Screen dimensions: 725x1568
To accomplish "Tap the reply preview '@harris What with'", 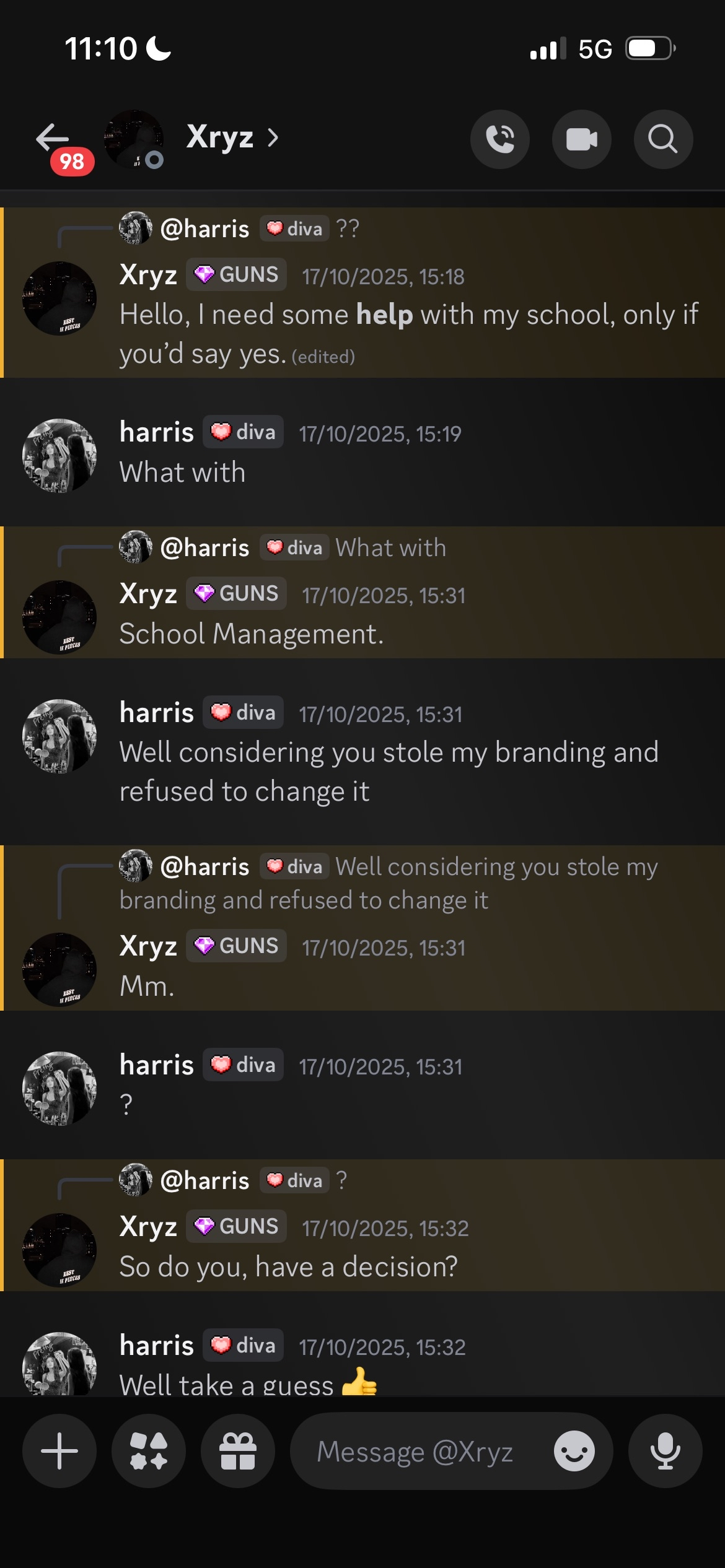I will [390, 548].
